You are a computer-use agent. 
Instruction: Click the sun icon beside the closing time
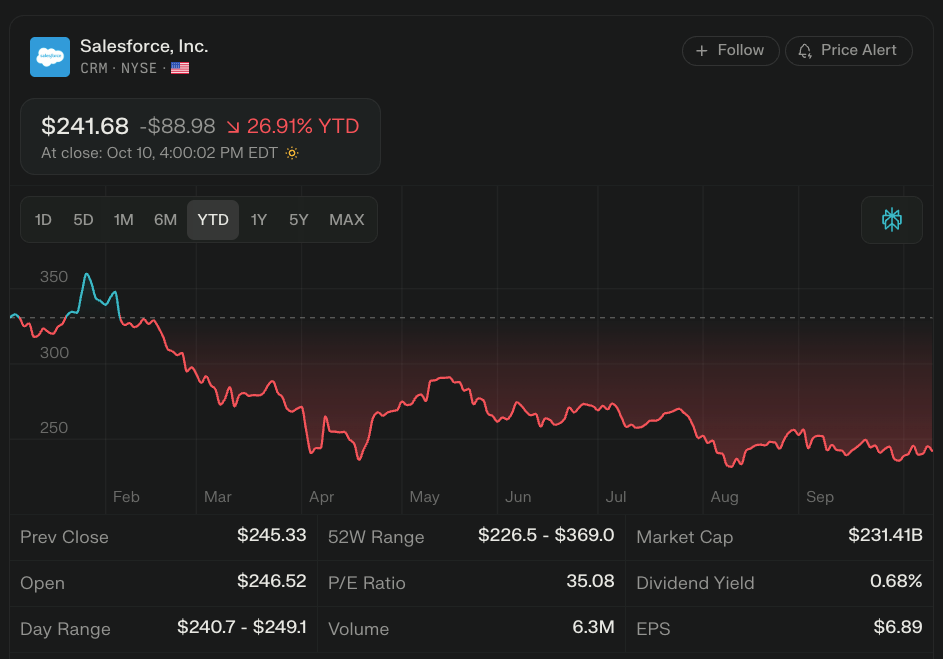pyautogui.click(x=292, y=153)
